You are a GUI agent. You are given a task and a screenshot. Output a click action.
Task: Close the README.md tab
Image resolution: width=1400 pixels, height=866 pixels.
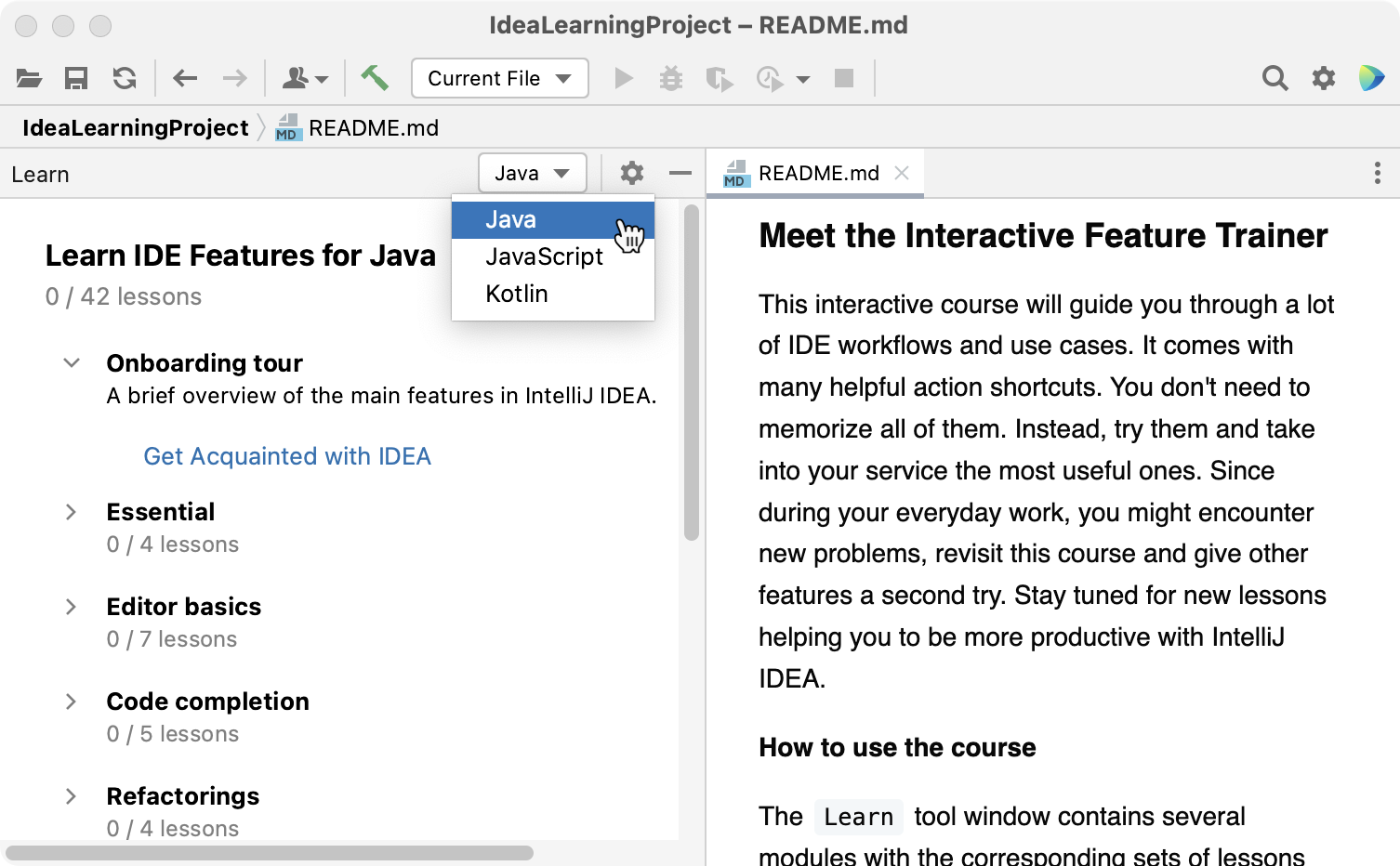click(x=902, y=173)
